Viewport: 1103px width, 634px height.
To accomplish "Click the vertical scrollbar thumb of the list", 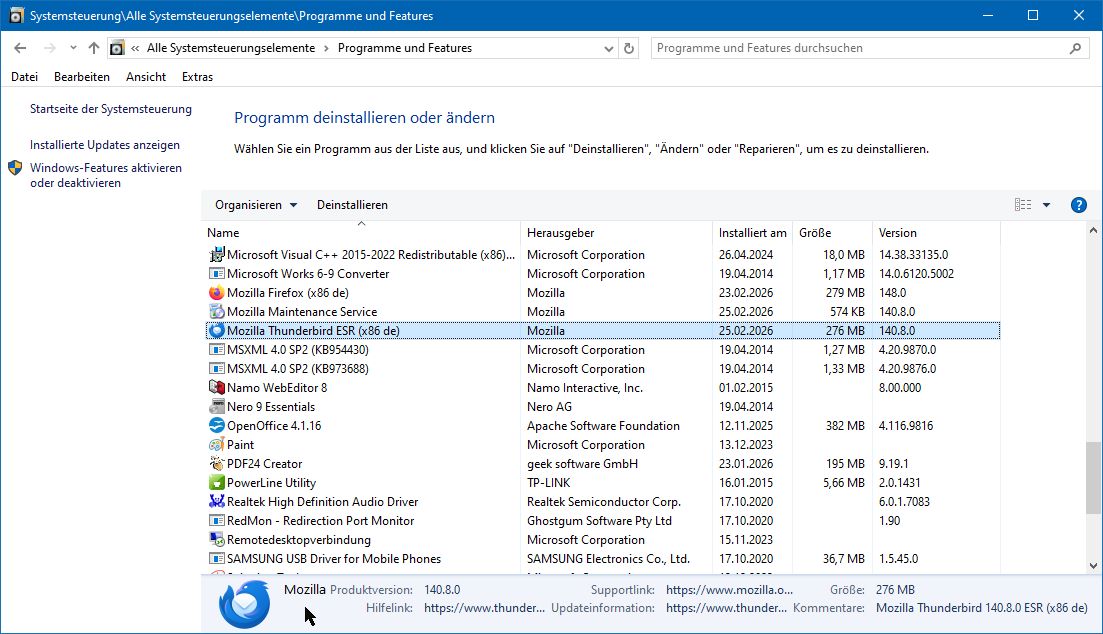I will pos(1094,477).
